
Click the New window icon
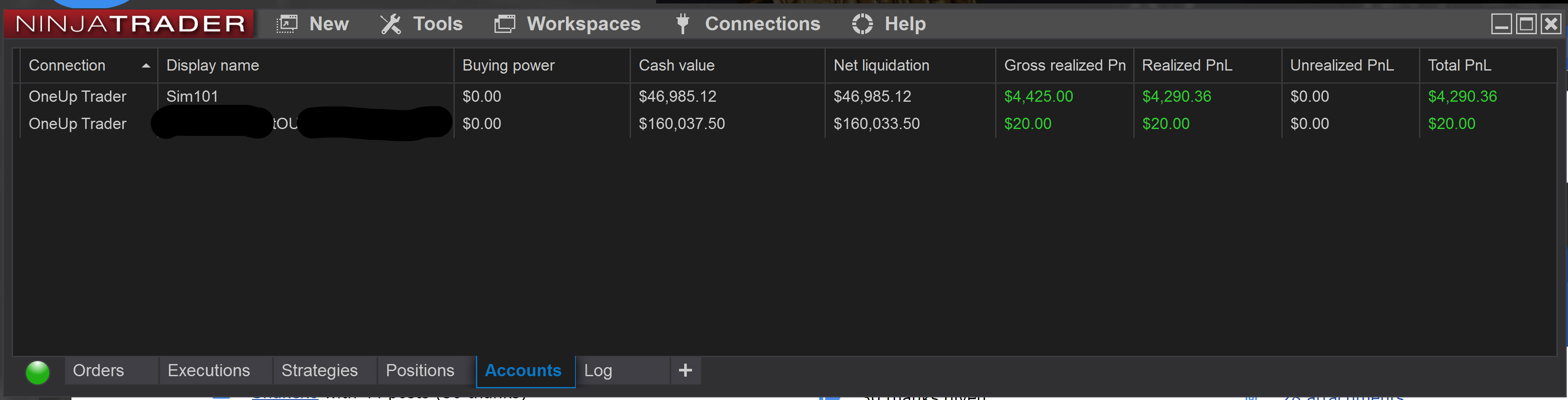tap(287, 24)
